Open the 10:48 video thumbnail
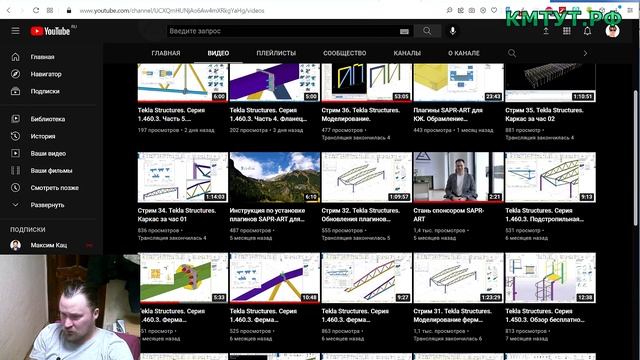The height and width of the screenshot is (360, 640). 275,278
